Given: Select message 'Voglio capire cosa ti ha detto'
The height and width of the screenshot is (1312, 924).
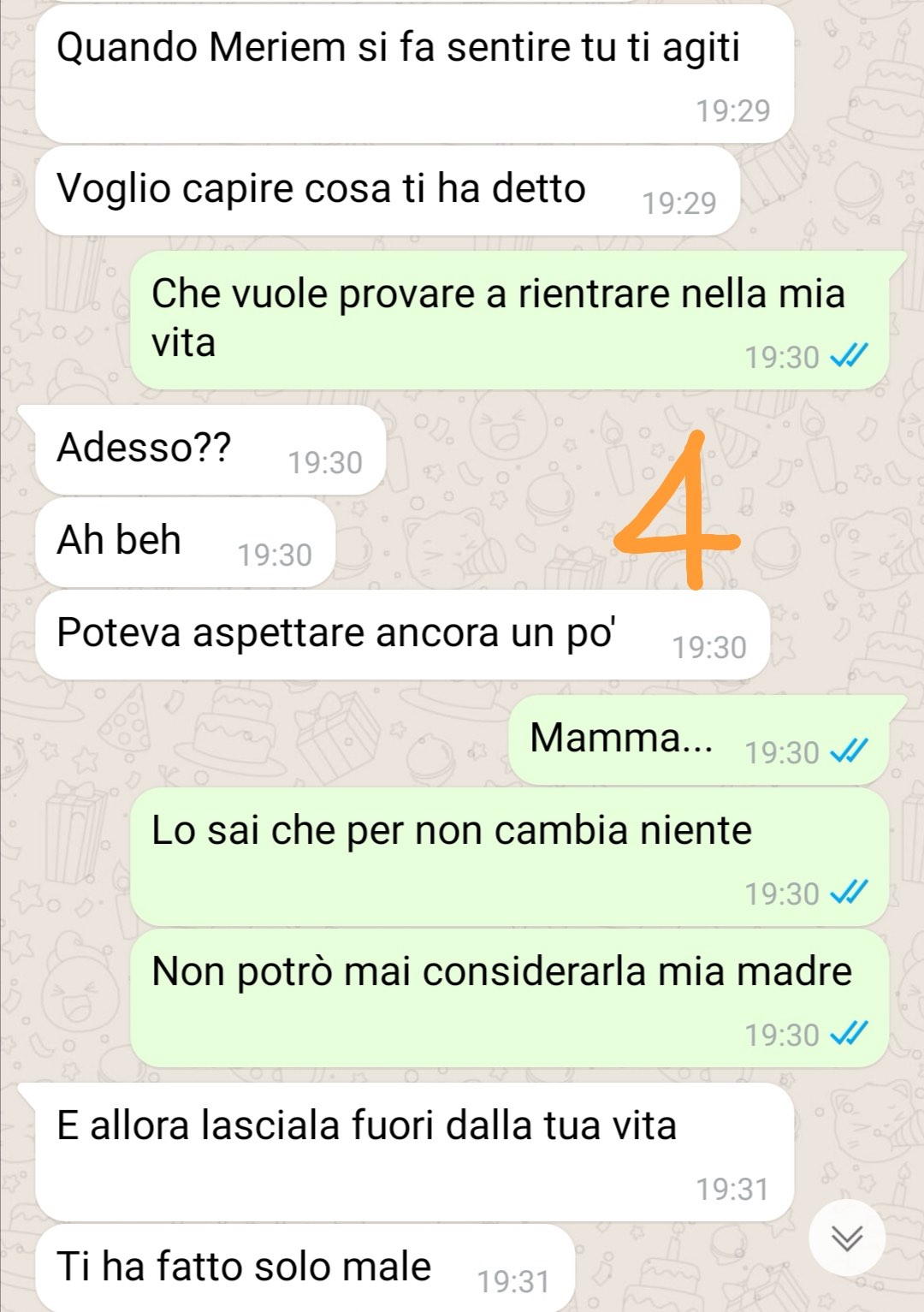Looking at the screenshot, I should coord(387,191).
